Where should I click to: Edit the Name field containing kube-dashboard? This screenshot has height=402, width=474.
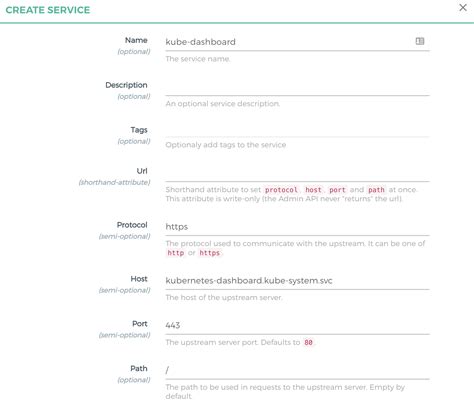pos(297,42)
